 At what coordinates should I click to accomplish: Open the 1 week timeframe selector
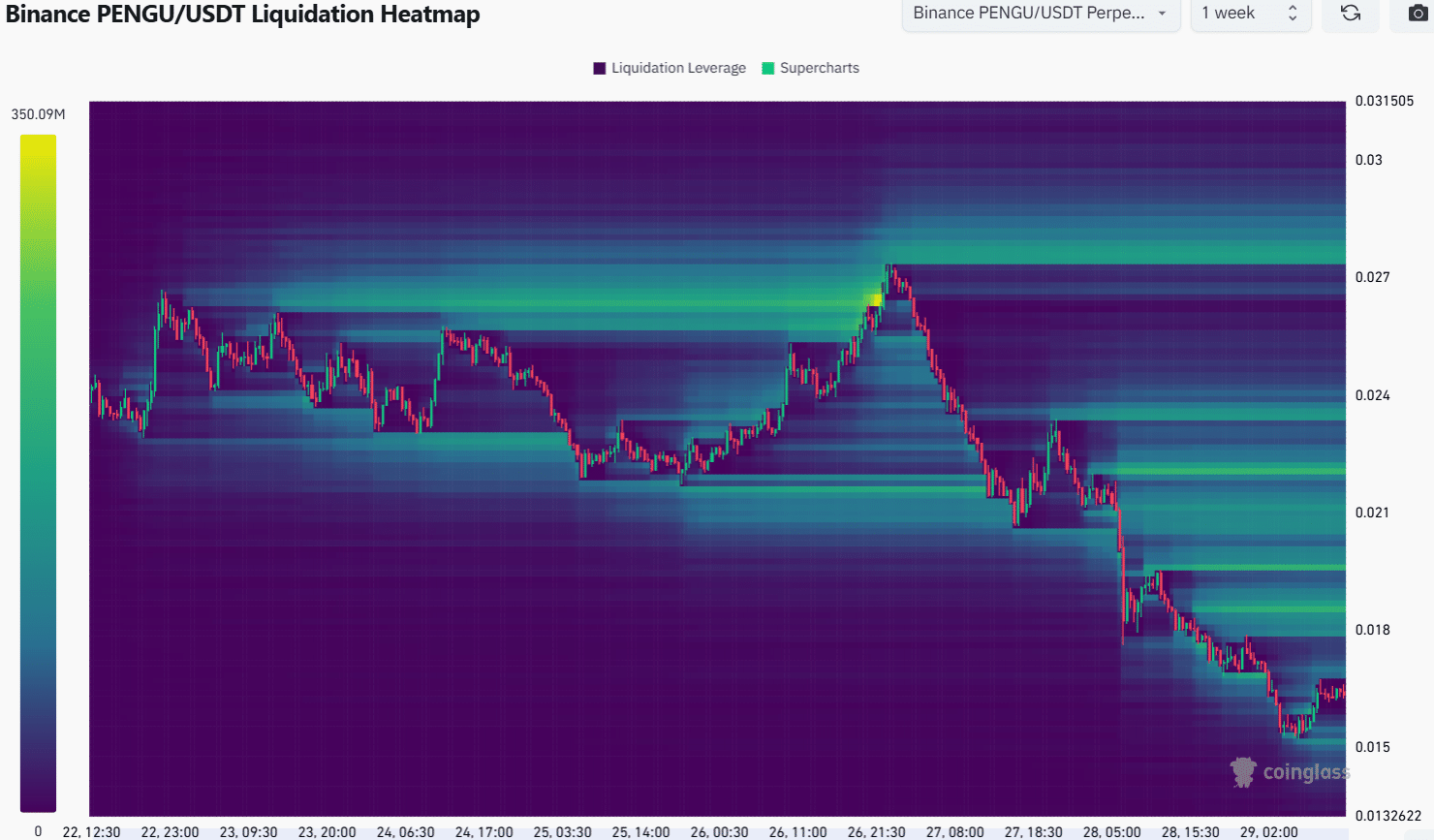coord(1228,14)
